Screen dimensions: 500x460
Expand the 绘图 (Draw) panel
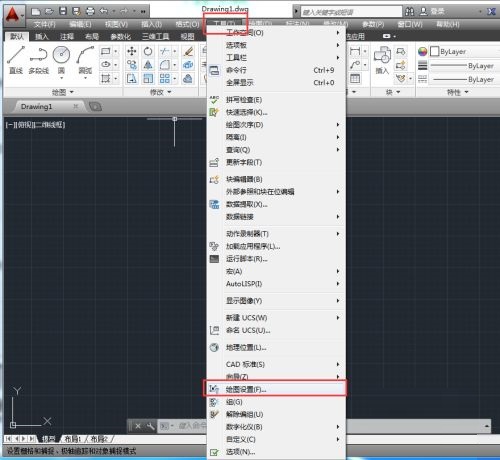pos(63,92)
